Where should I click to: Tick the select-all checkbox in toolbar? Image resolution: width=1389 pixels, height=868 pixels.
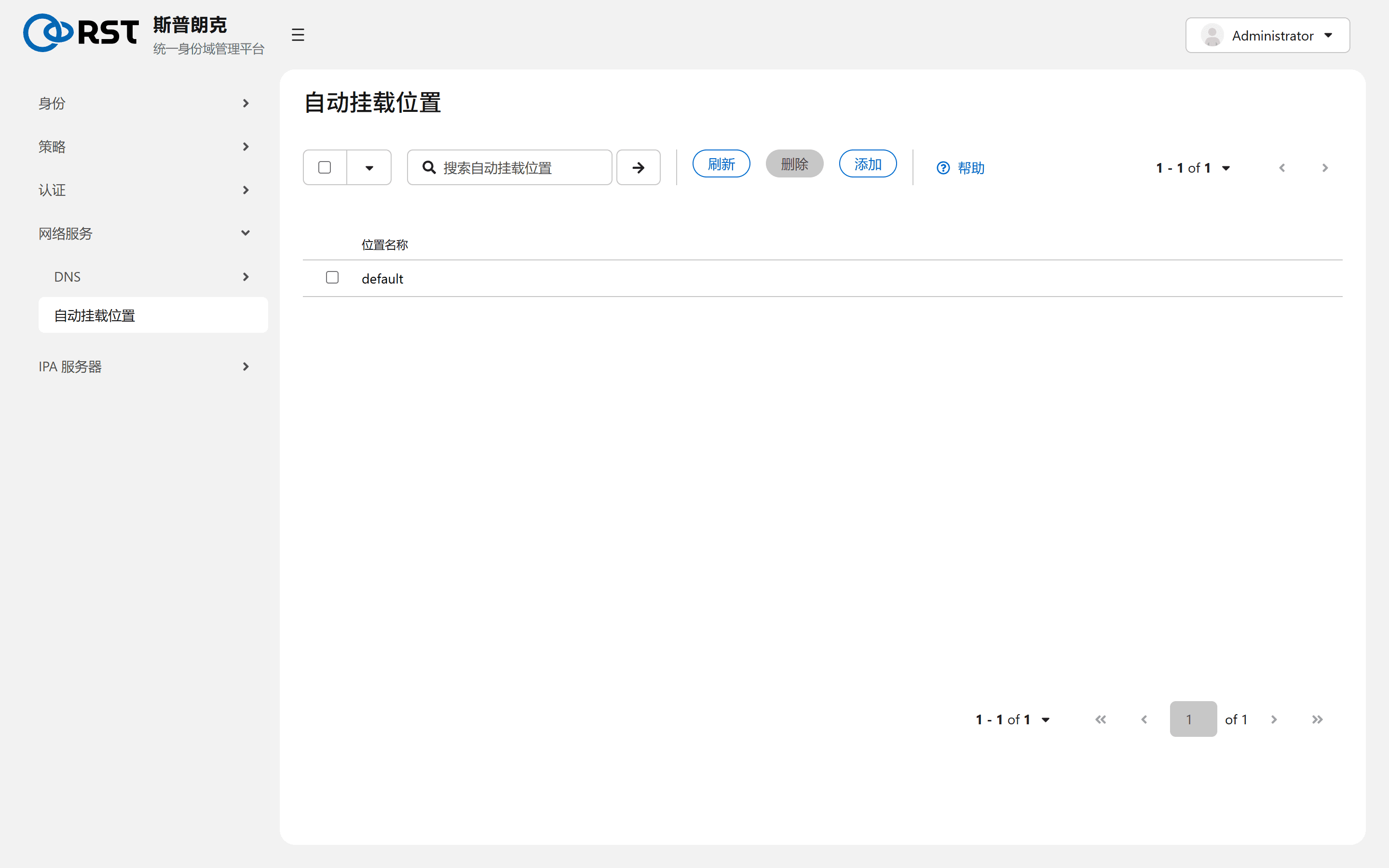click(324, 167)
